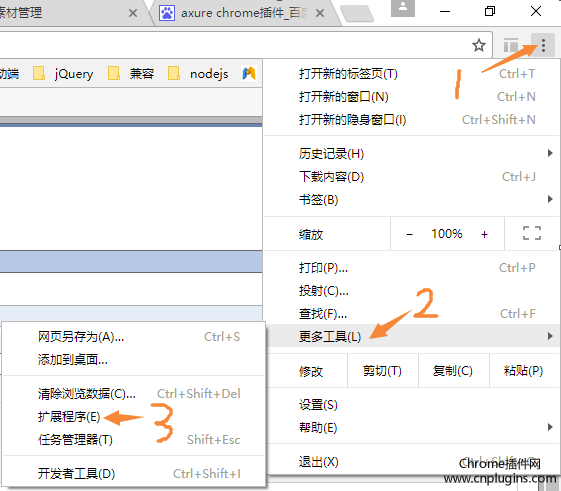Increase zoom with the plus button
The width and height of the screenshot is (561, 491).
click(x=484, y=234)
